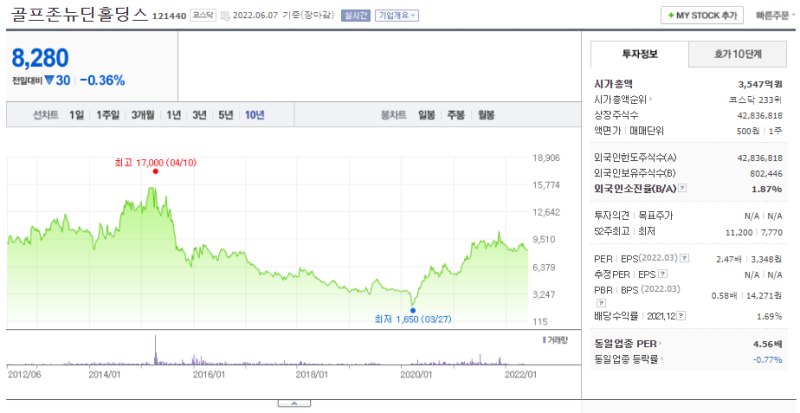Screen dimensions: 800x413
Task: Click the 선차트 label
Action: click(45, 115)
